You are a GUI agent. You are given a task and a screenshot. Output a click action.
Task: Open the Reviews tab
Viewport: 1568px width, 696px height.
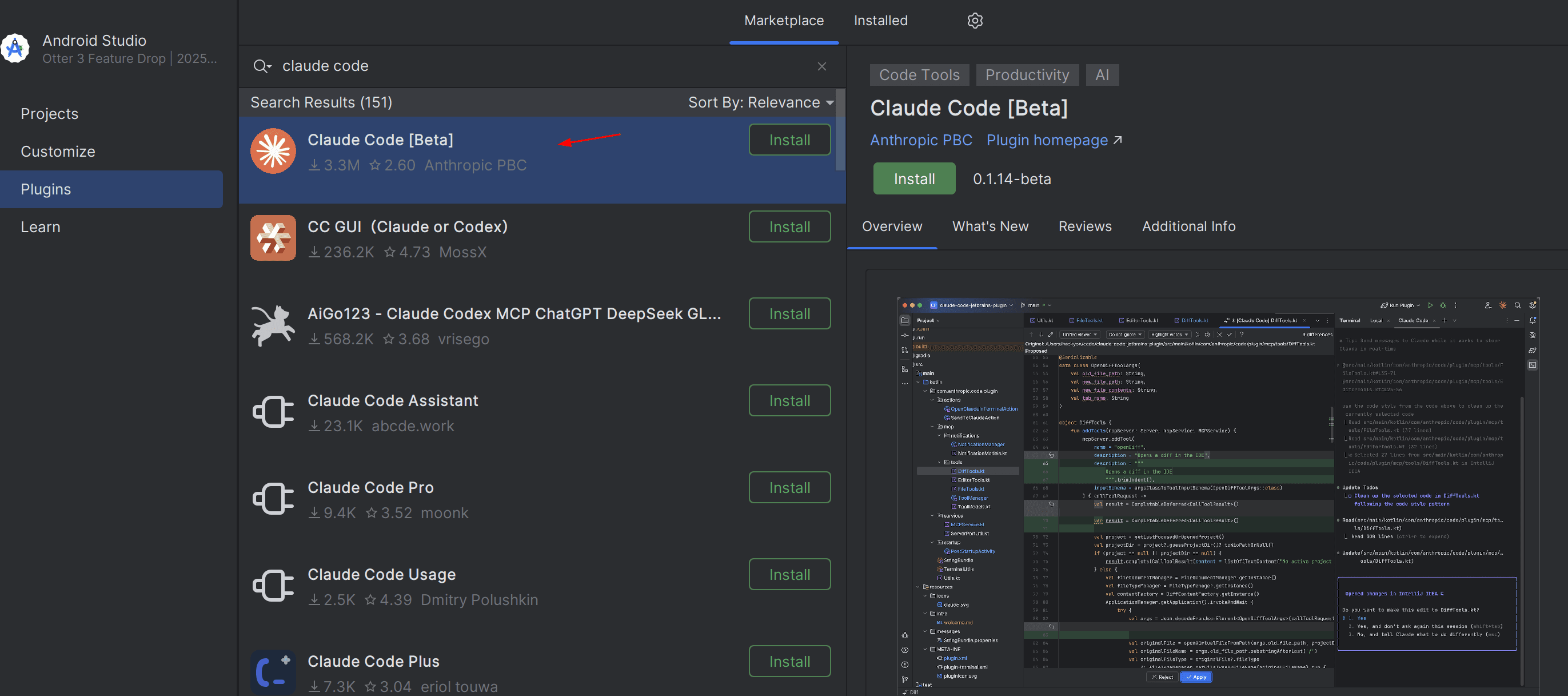click(1085, 226)
